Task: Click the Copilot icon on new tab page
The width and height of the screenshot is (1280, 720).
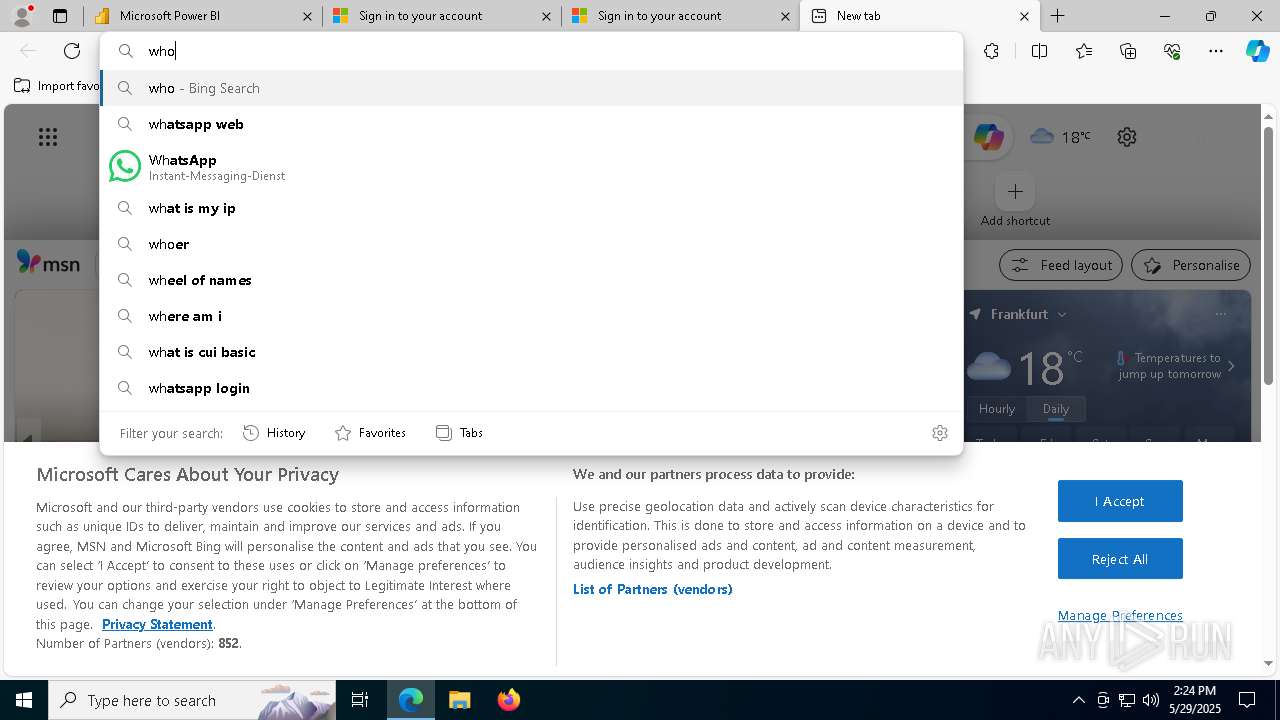Action: [988, 137]
